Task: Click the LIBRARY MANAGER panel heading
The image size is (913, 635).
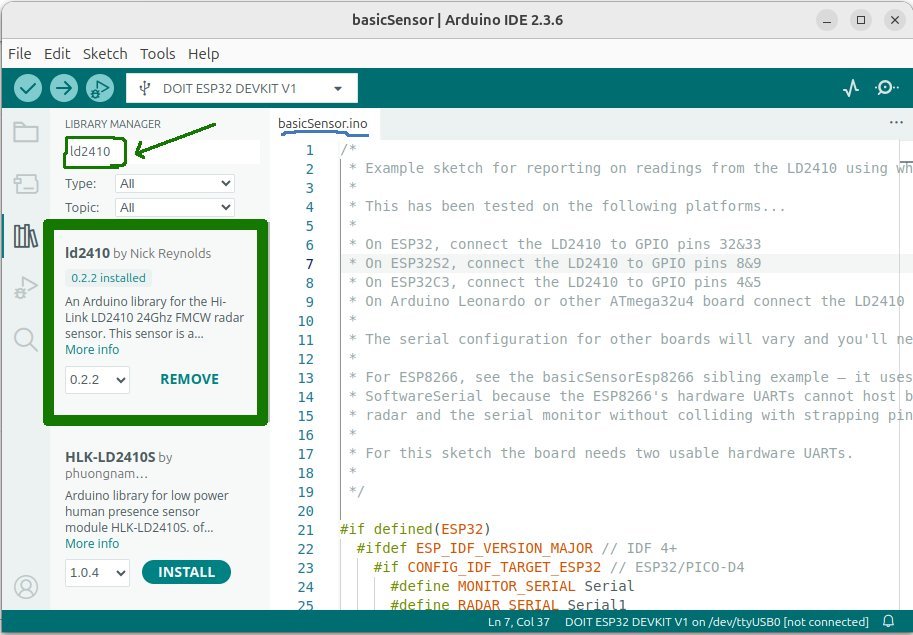Action: pos(112,124)
